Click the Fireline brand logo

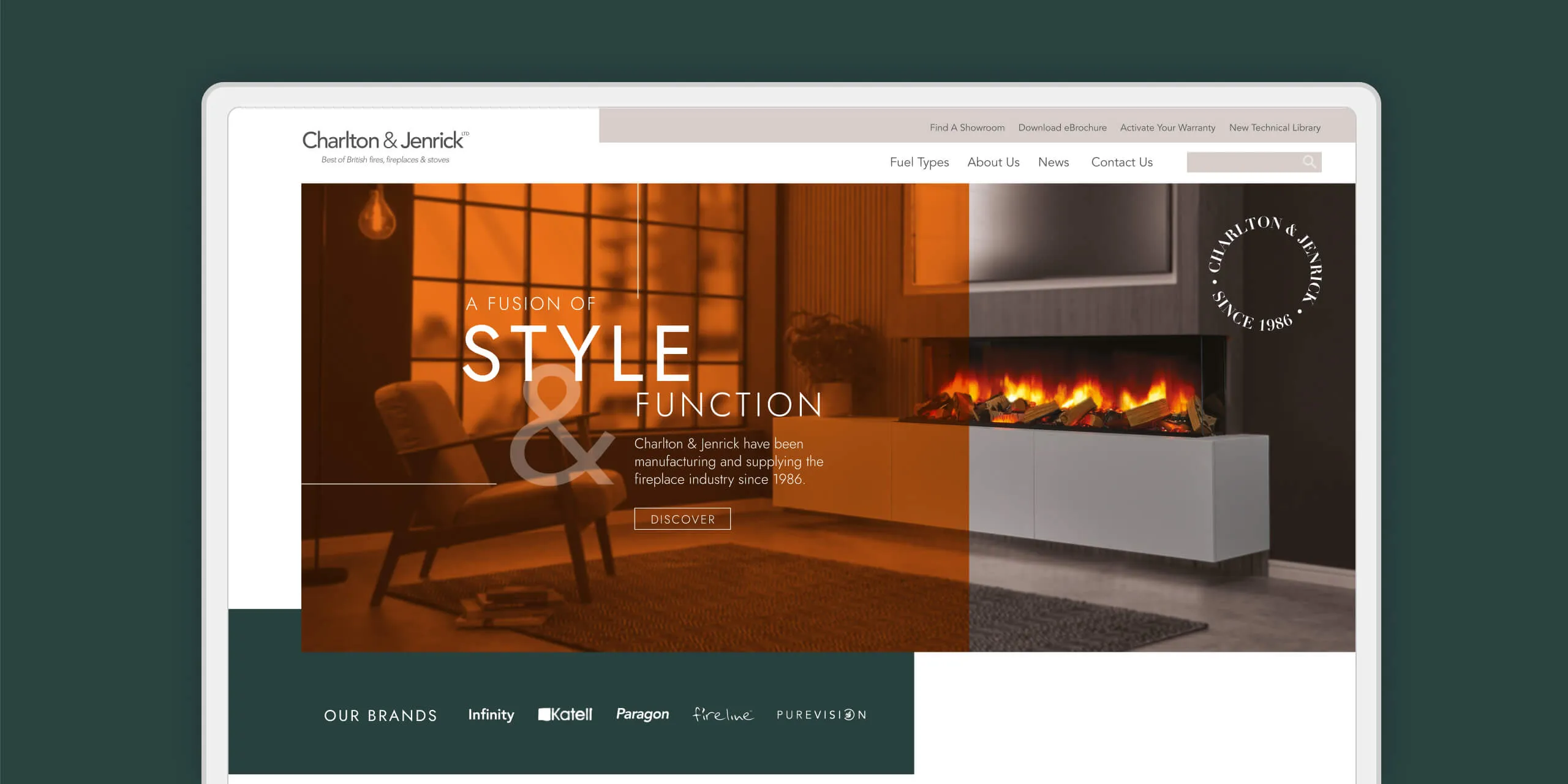click(x=723, y=714)
